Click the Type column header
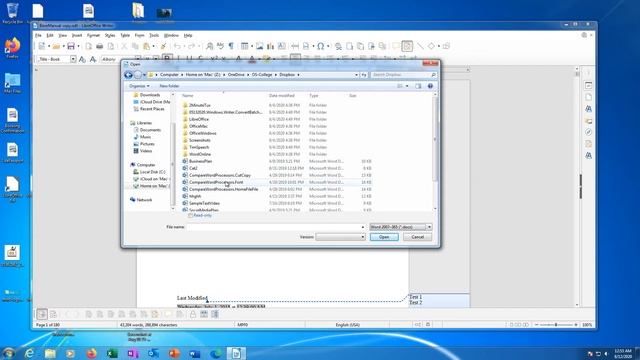This screenshot has width=640, height=360. tap(313, 96)
